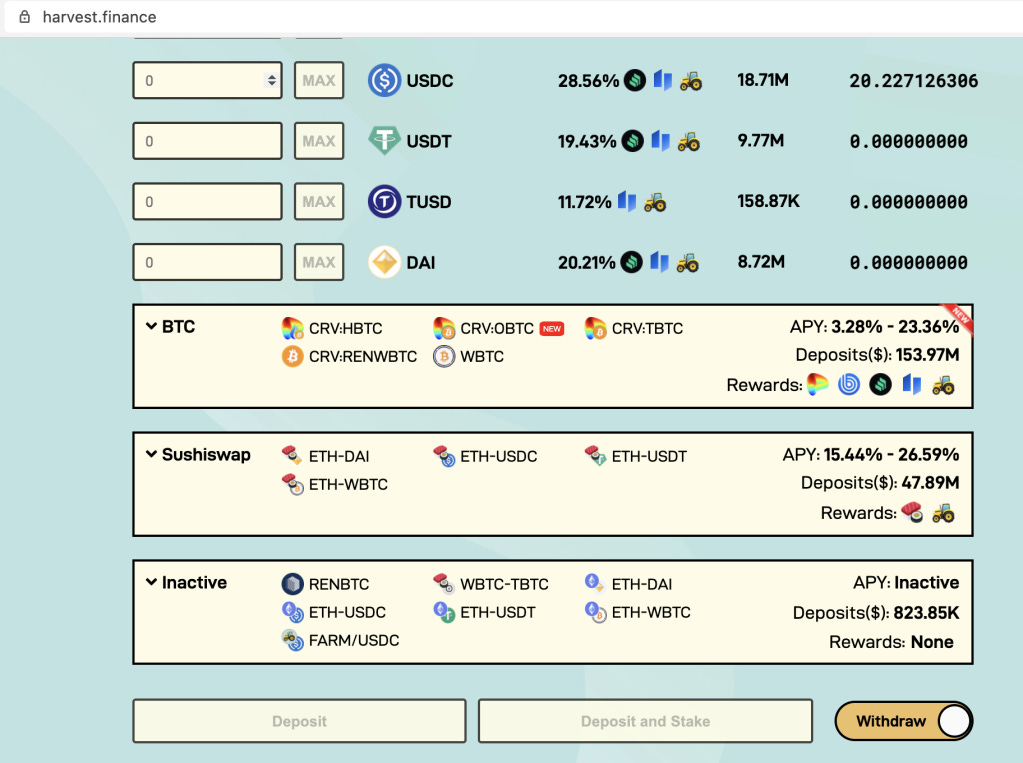Click the ETH-USDC inactive pool
Image resolution: width=1023 pixels, height=763 pixels.
click(x=334, y=612)
